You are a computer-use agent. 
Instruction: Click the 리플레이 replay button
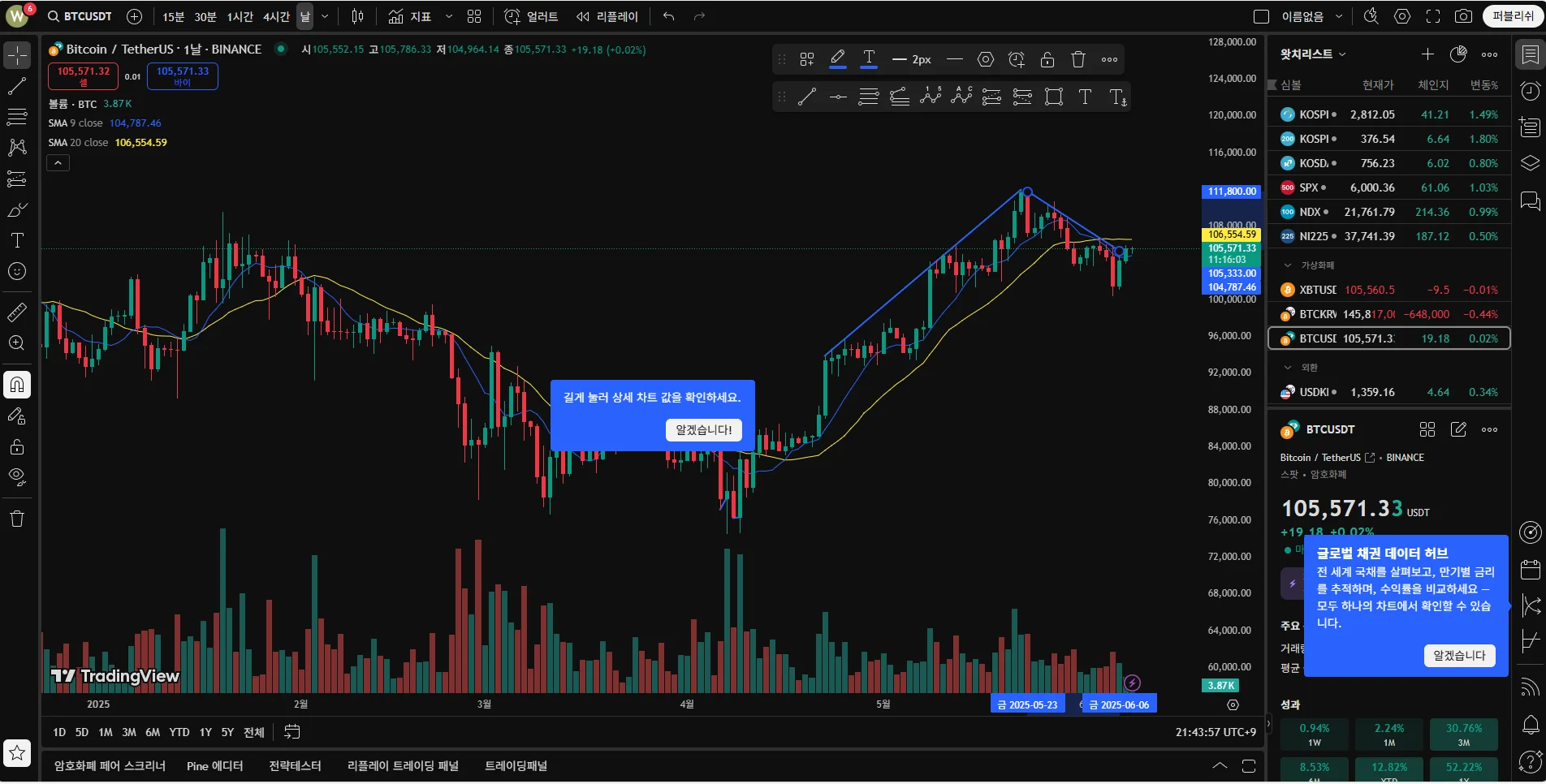pyautogui.click(x=607, y=16)
